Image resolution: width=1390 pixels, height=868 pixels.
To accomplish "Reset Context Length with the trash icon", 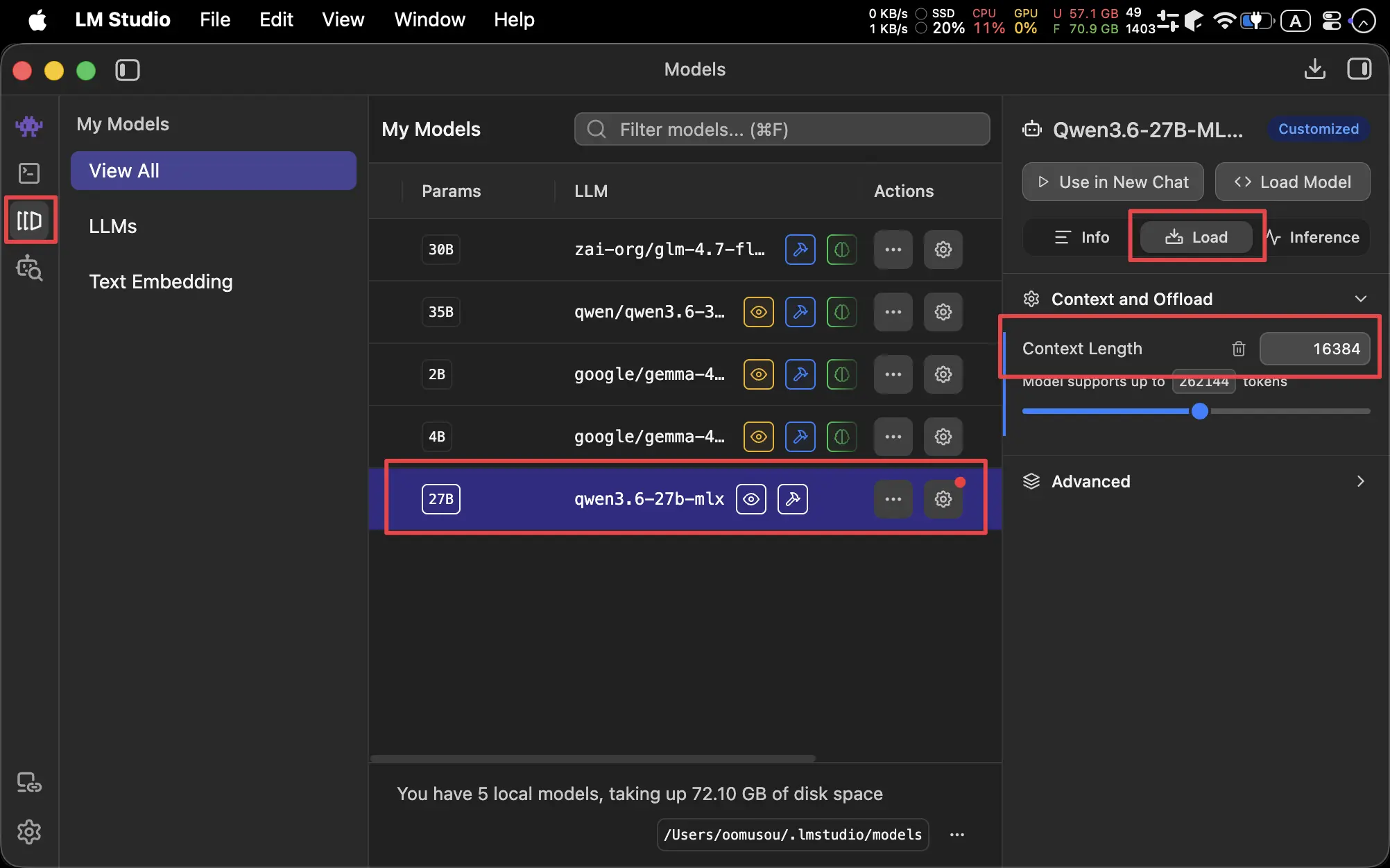I will pyautogui.click(x=1239, y=349).
